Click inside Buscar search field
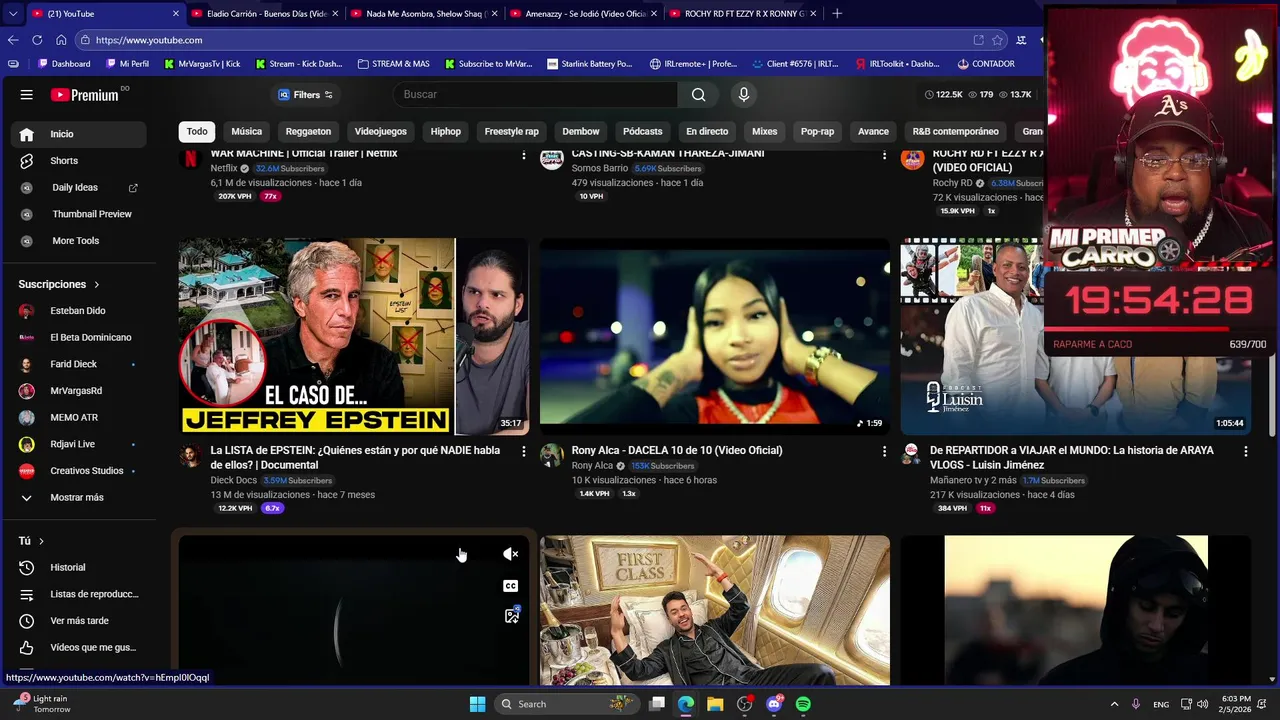1280x720 pixels. (535, 94)
